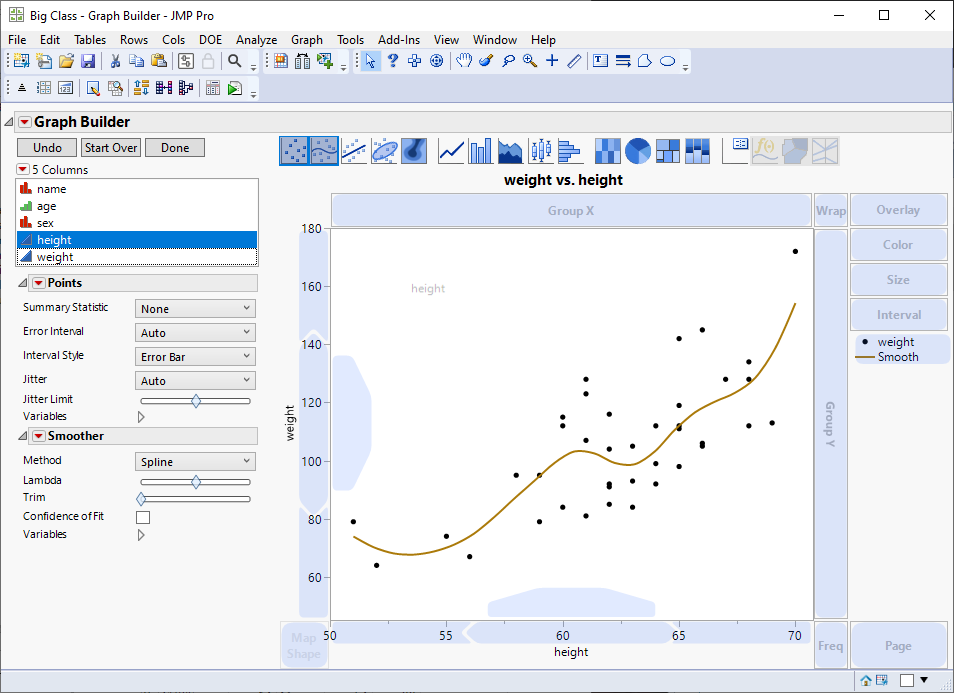Choose the Line of Fit element icon

coord(353,150)
